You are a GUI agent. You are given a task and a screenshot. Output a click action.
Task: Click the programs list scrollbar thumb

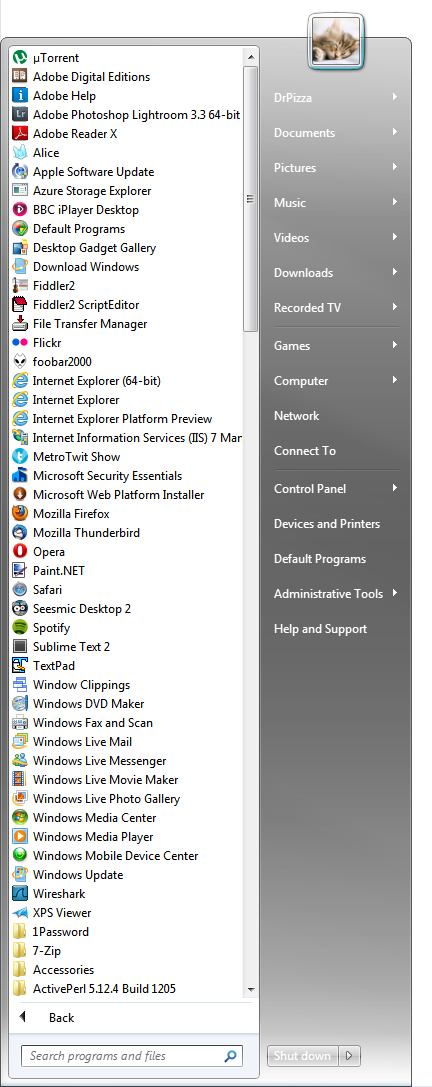pyautogui.click(x=250, y=198)
